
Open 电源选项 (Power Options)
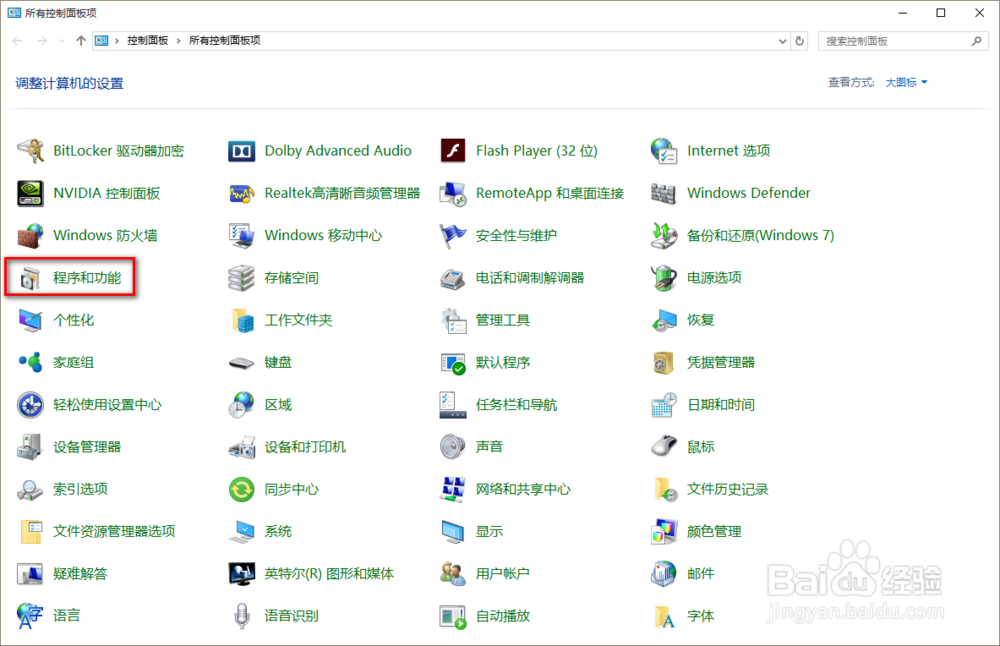(714, 277)
